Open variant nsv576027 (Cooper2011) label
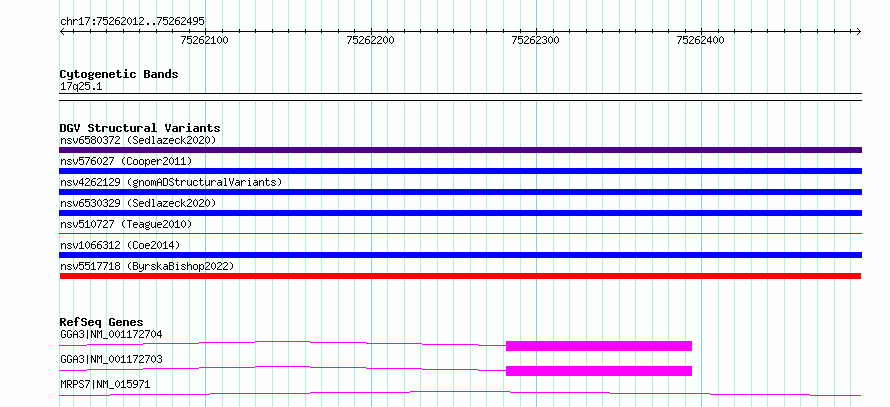 coord(126,161)
